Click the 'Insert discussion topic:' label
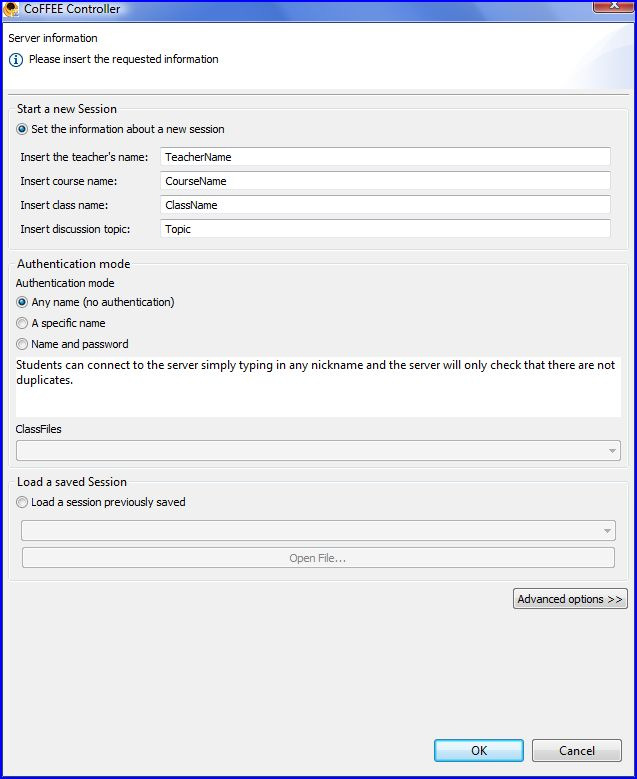The width and height of the screenshot is (637, 779). pyautogui.click(x=75, y=230)
